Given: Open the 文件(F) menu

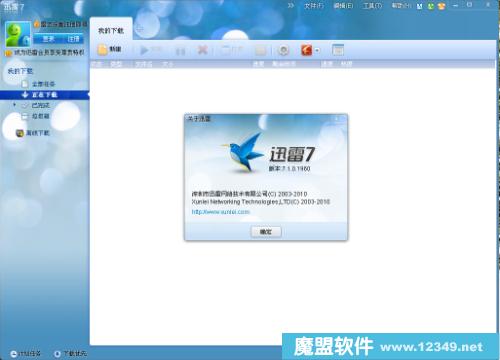Looking at the screenshot, I should 314,6.
